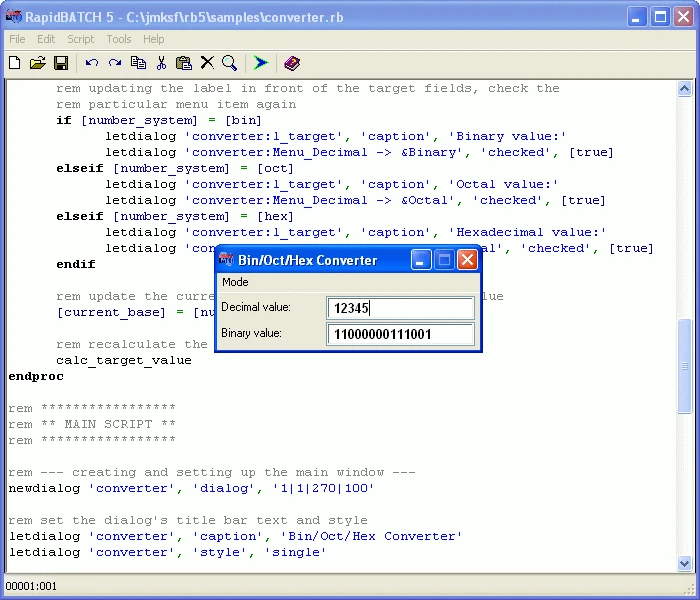Open the Script menu
700x600 pixels.
[x=81, y=39]
